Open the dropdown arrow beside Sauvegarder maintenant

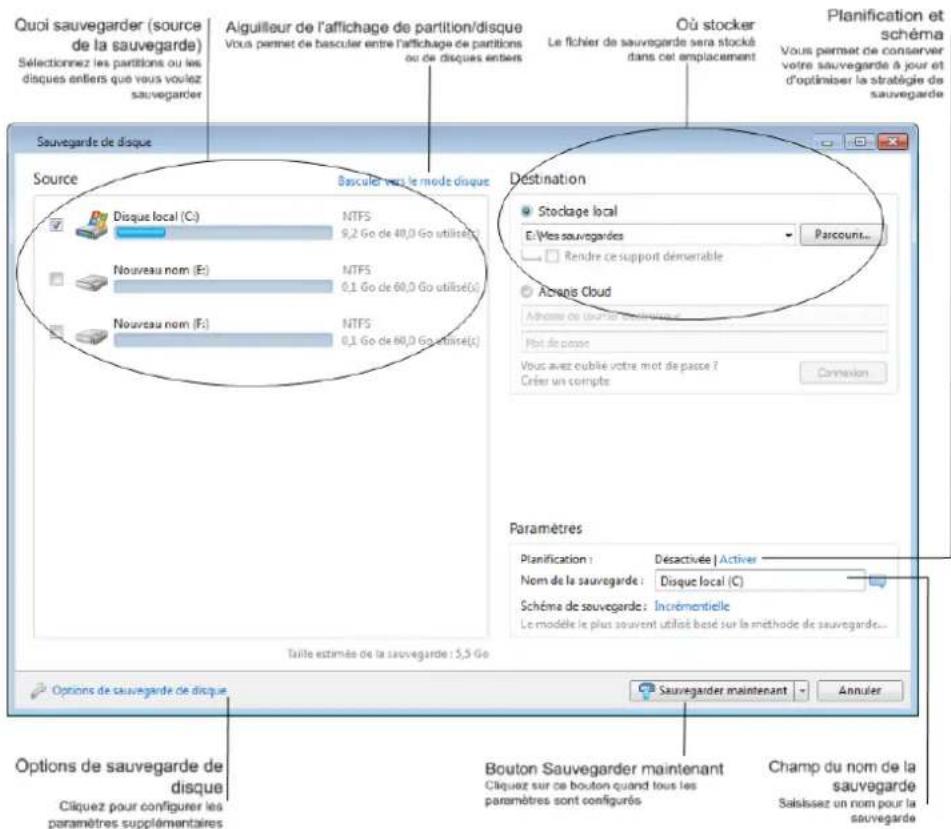[802, 691]
